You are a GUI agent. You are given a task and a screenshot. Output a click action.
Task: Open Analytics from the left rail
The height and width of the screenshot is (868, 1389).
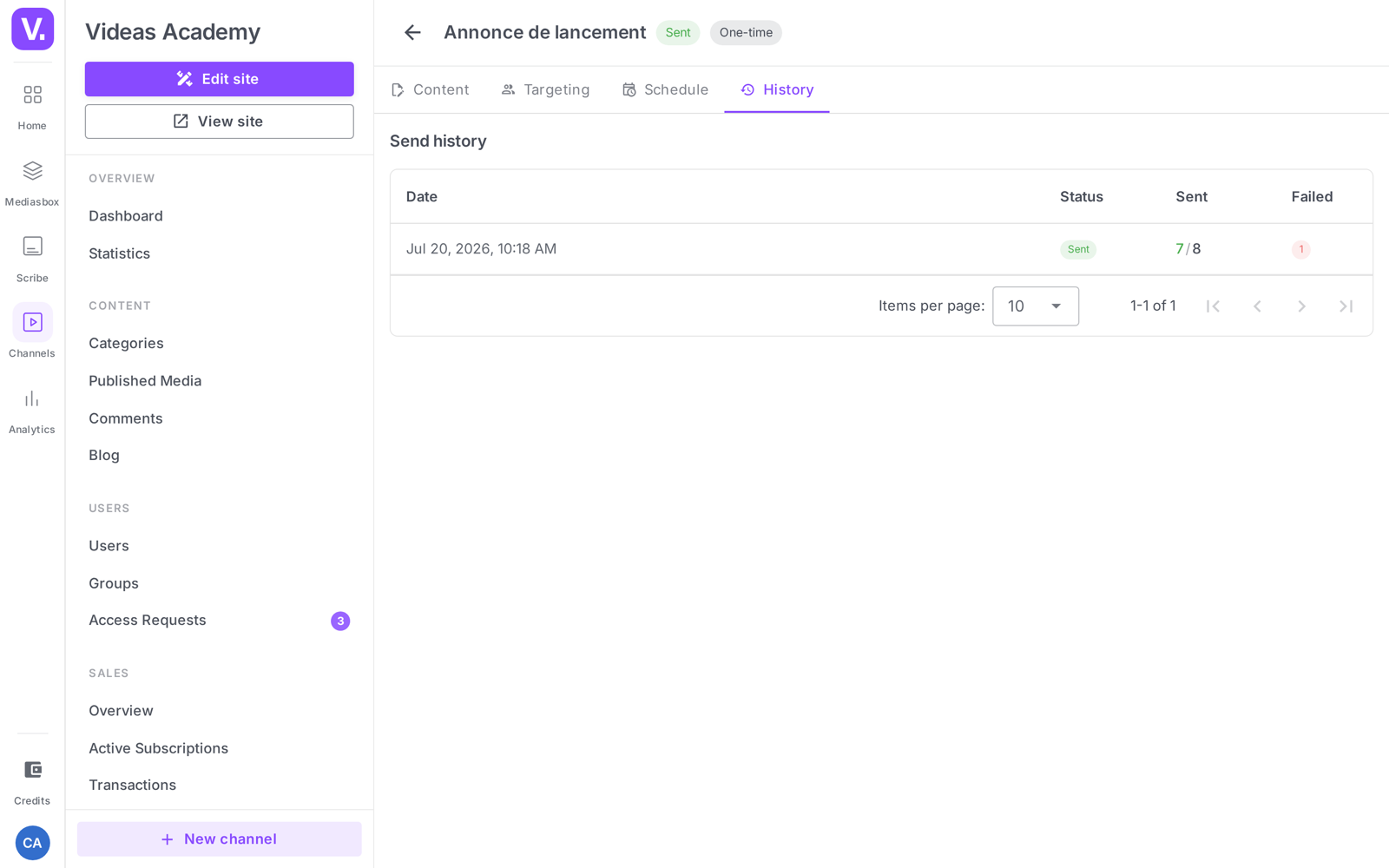[32, 411]
